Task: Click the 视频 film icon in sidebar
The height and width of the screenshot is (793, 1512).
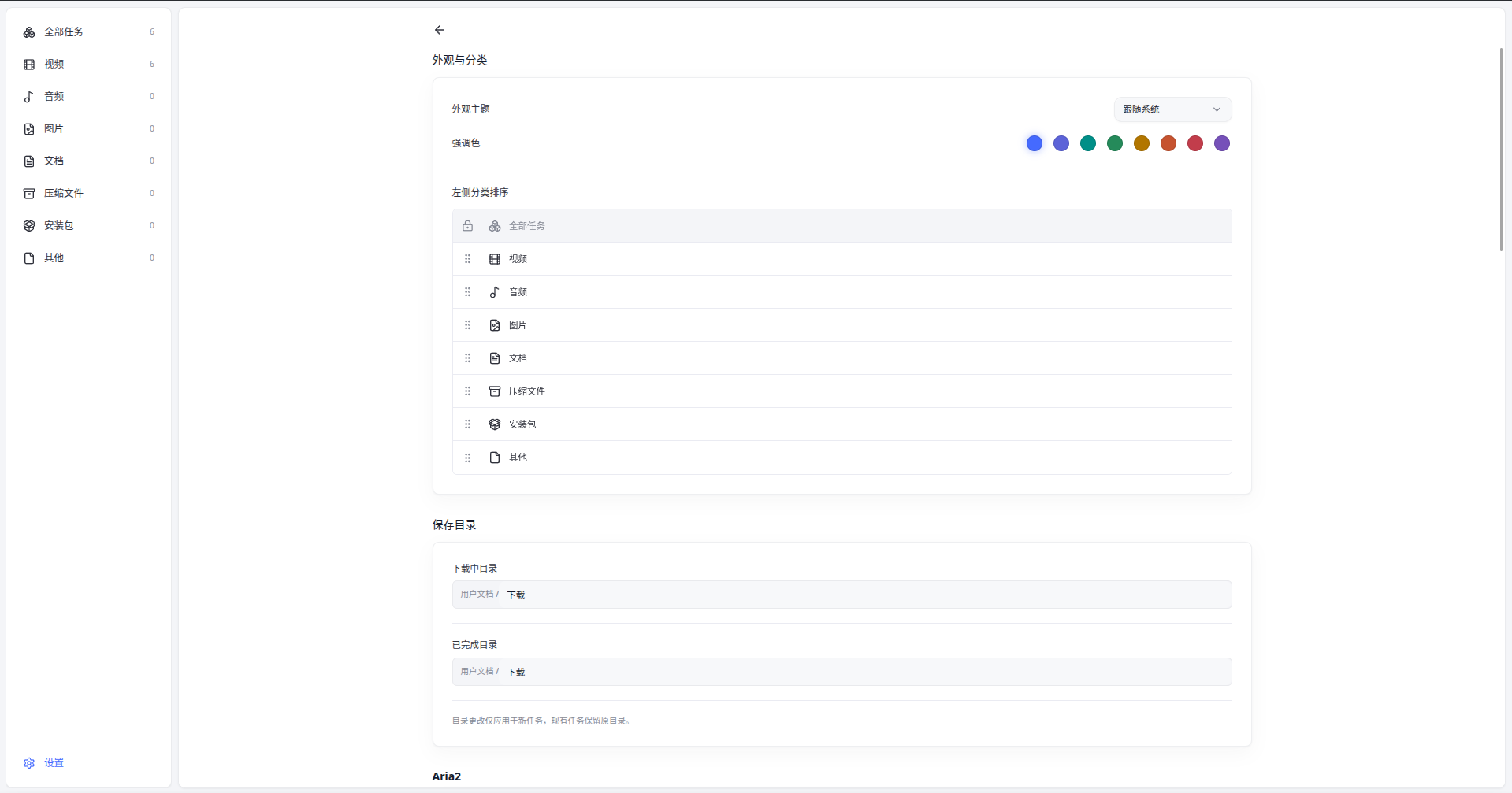Action: point(29,65)
